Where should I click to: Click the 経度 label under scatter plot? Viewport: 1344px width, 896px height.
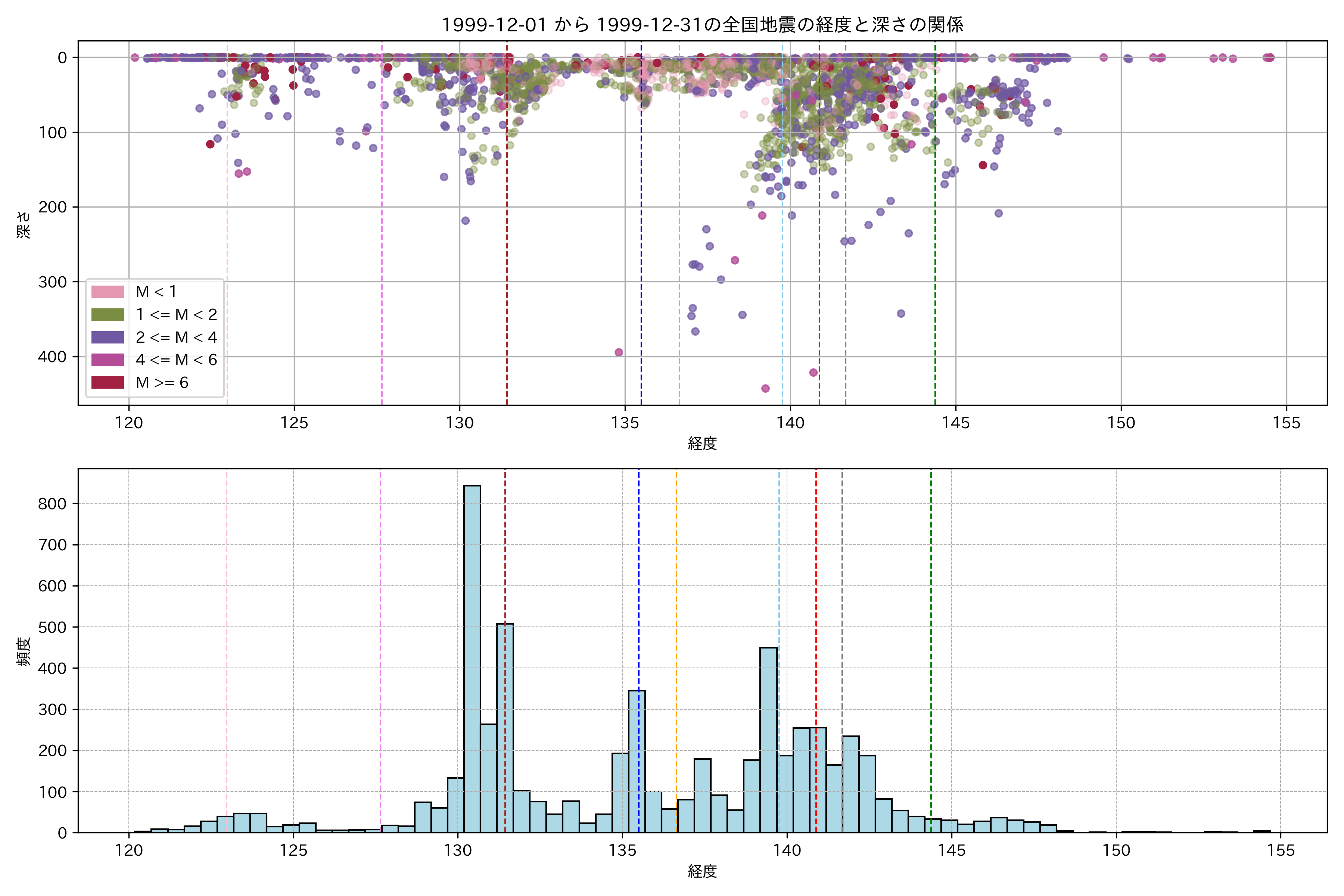click(x=702, y=444)
